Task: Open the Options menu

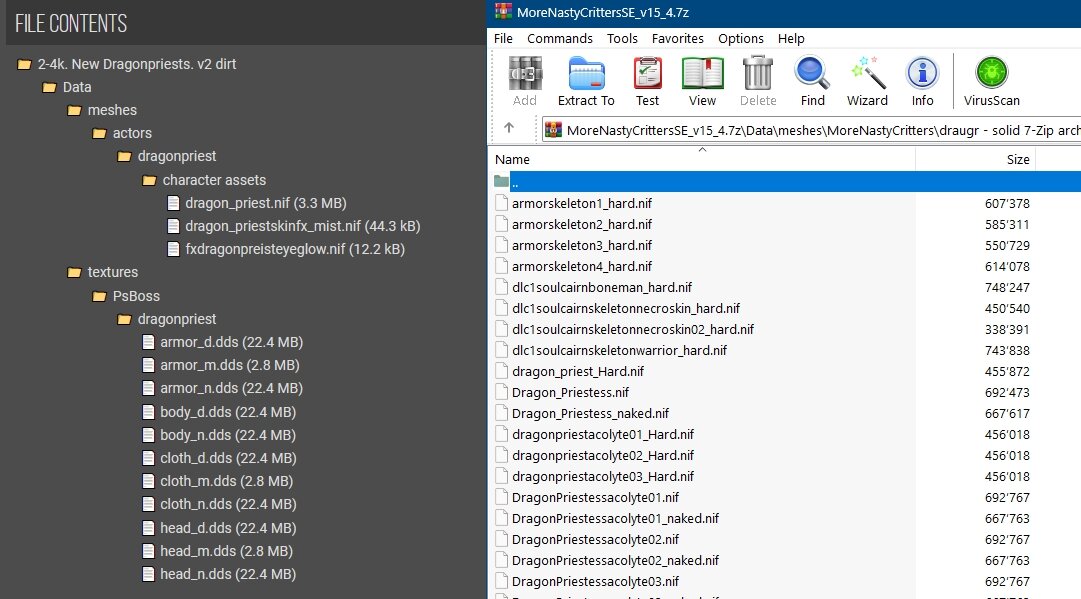Action: [741, 39]
